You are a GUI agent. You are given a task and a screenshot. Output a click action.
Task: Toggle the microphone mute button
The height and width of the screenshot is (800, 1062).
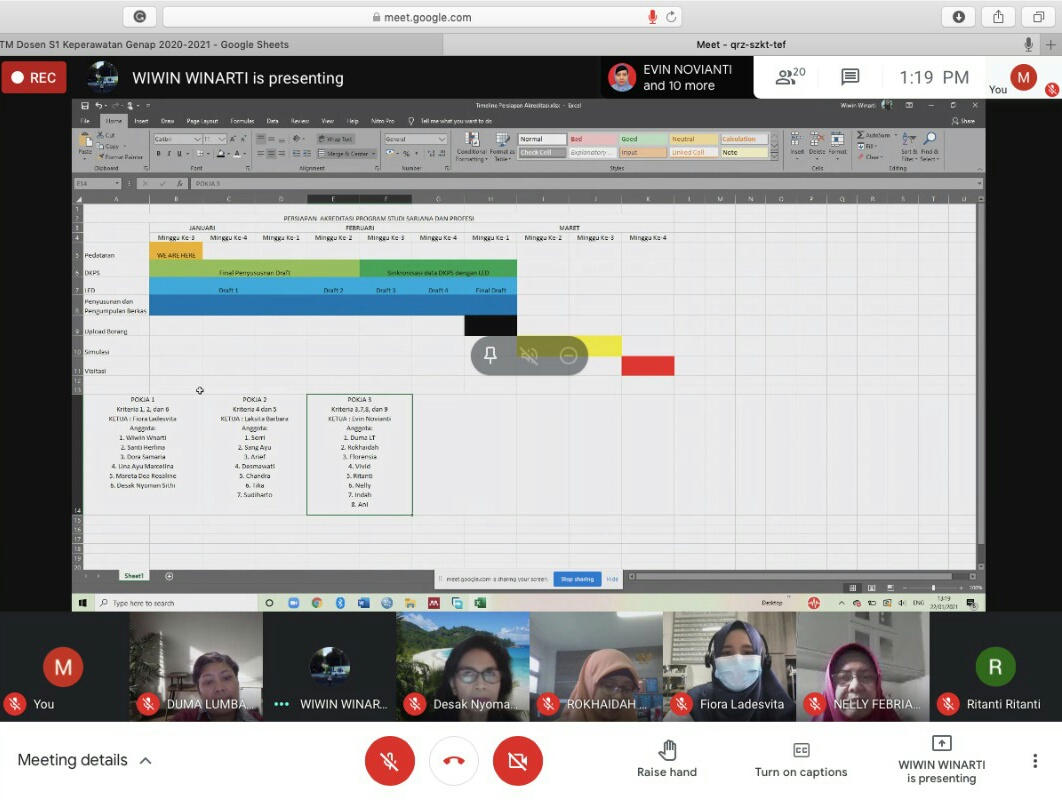point(390,761)
